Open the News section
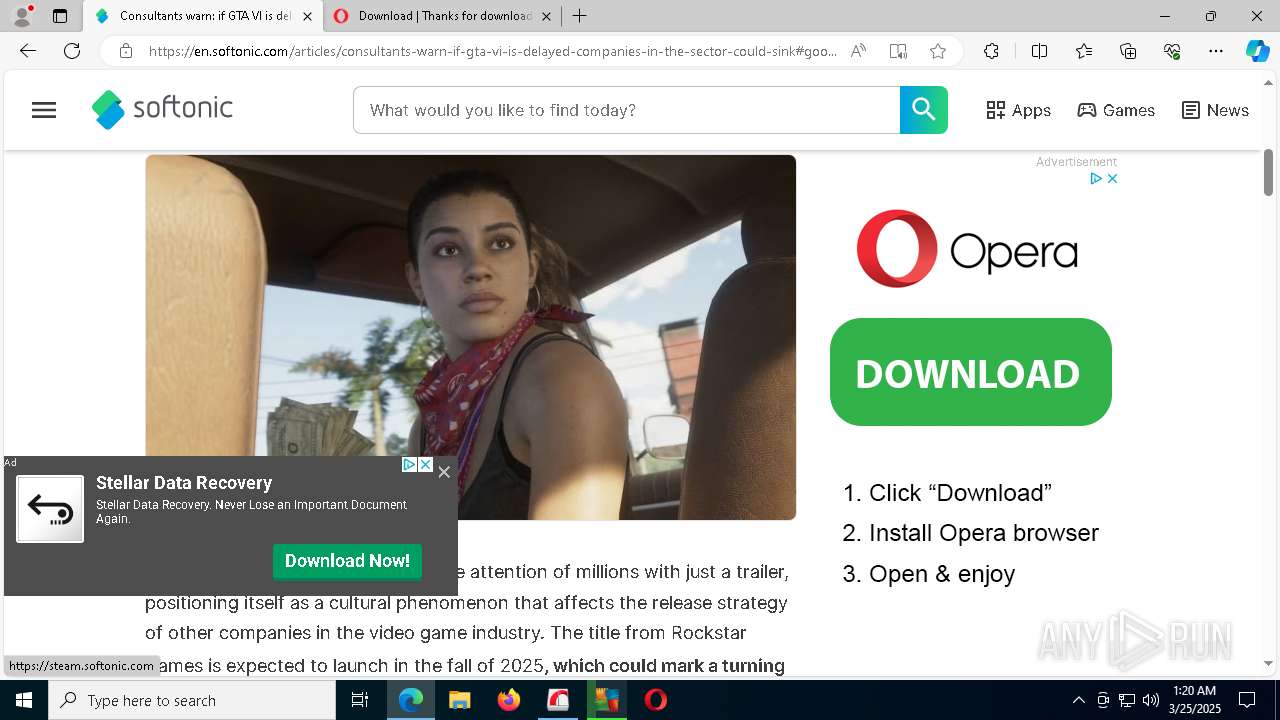 pyautogui.click(x=1215, y=110)
